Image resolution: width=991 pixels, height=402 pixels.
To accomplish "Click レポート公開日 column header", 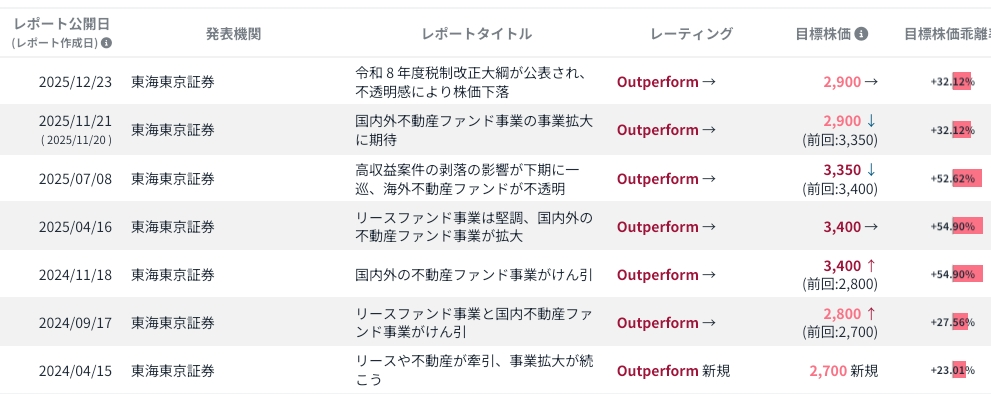I will pos(61,24).
